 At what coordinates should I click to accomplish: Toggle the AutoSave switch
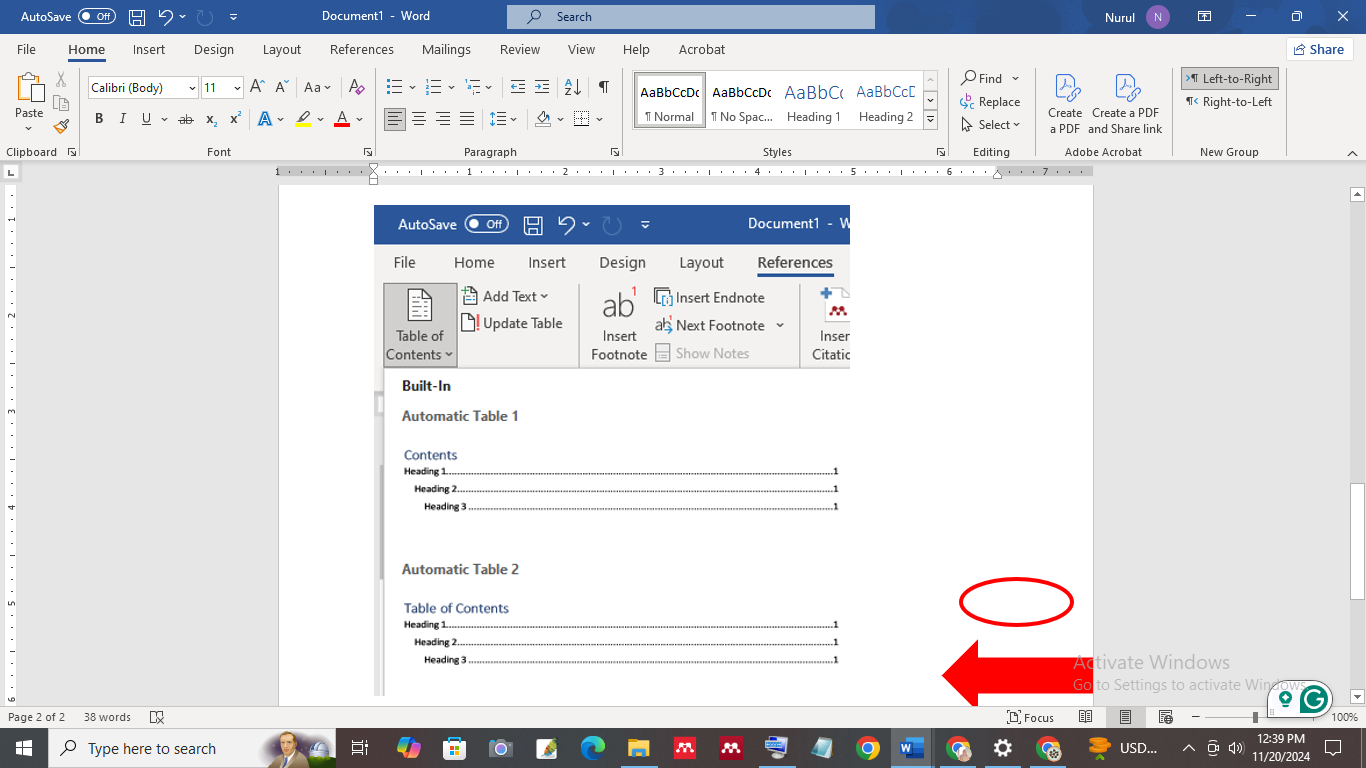[97, 17]
